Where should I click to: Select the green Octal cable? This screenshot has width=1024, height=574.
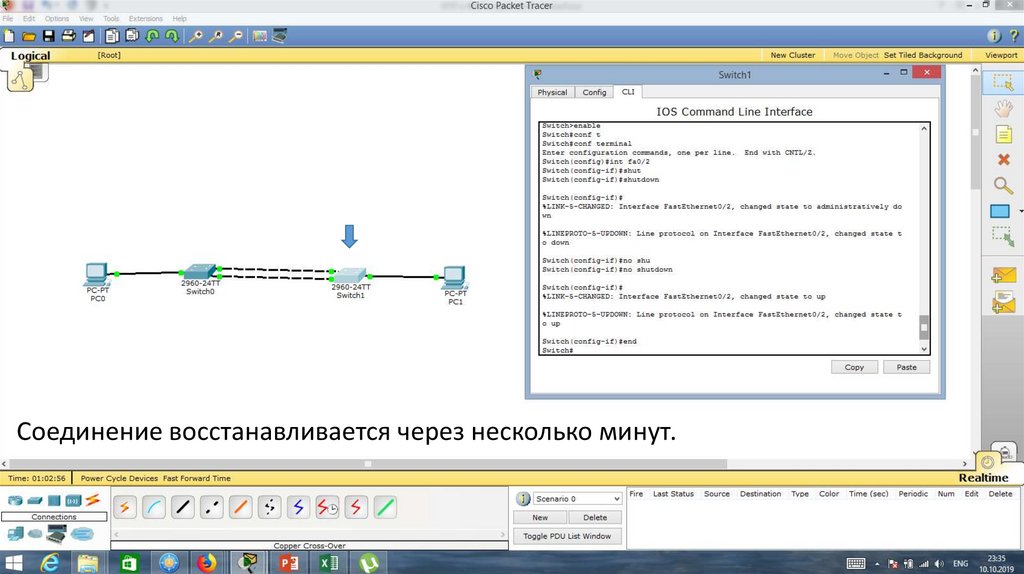(385, 507)
